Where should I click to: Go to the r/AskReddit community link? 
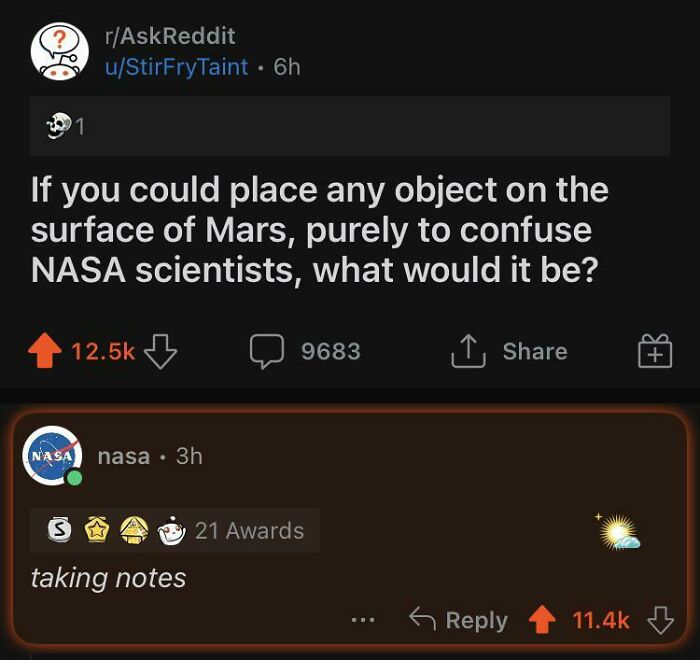[169, 36]
